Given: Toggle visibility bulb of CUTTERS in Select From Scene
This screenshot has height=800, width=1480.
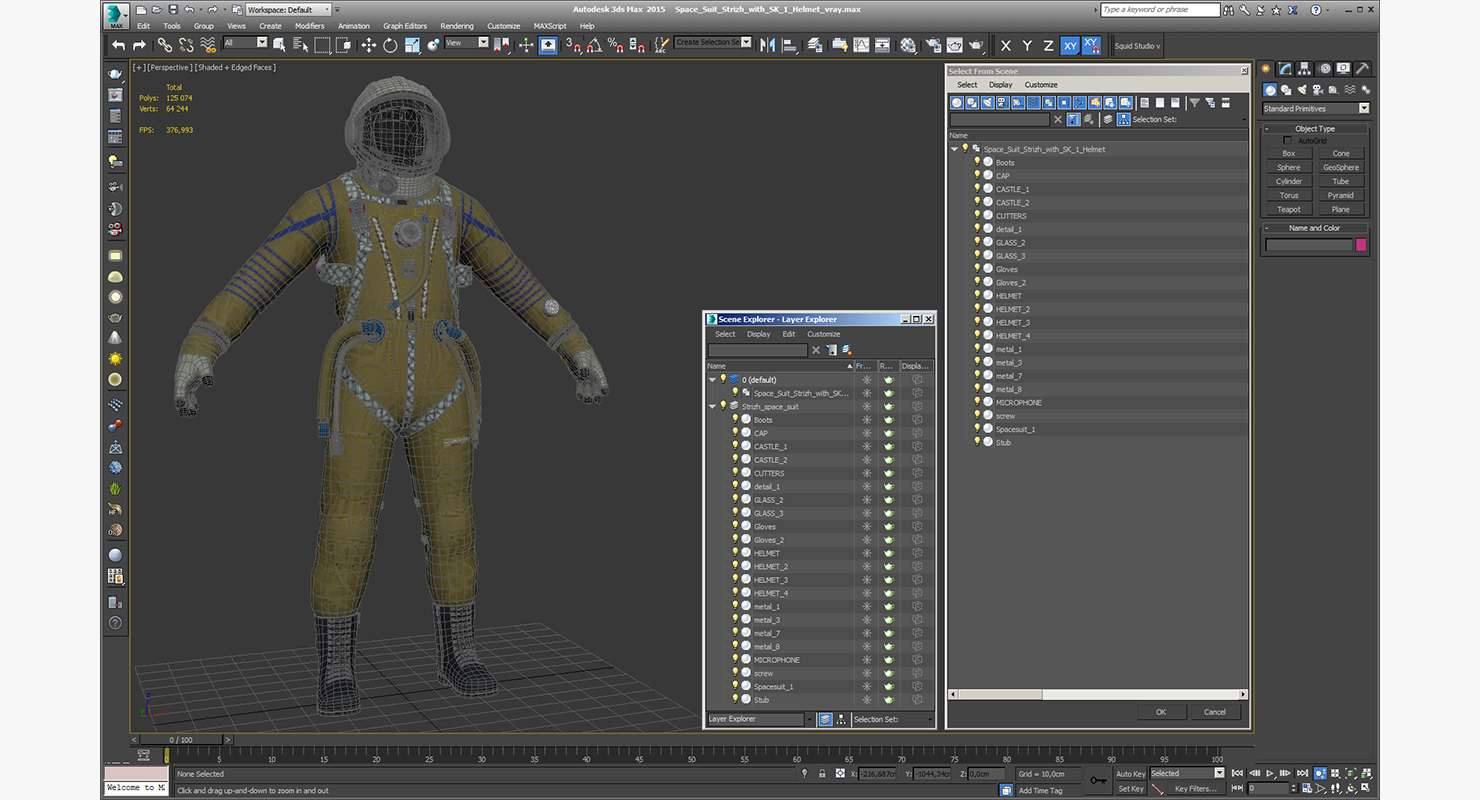Looking at the screenshot, I should coord(977,215).
